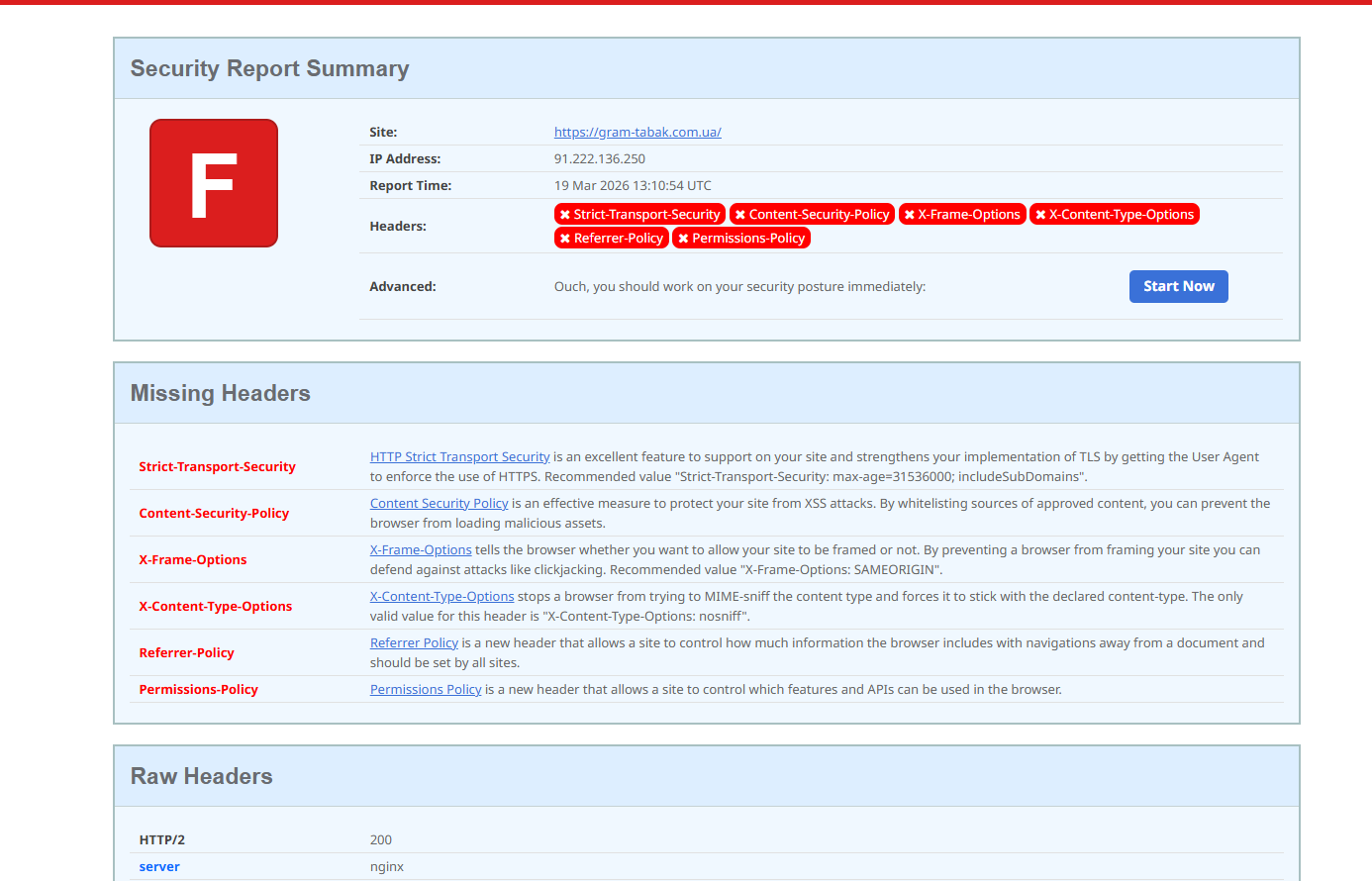The height and width of the screenshot is (881, 1372).
Task: Click the Missing Headers heading
Action: (221, 393)
